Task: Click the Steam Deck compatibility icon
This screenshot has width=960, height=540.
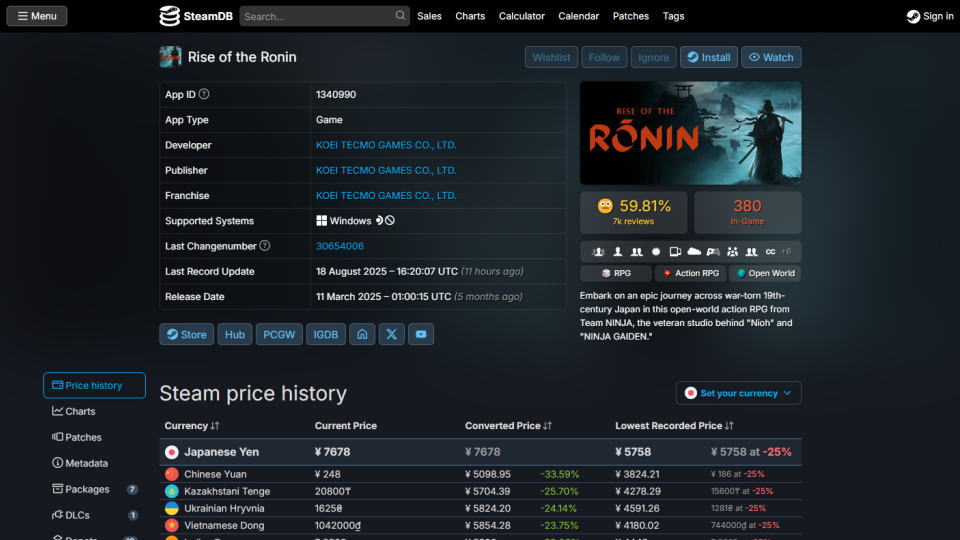Action: click(379, 220)
